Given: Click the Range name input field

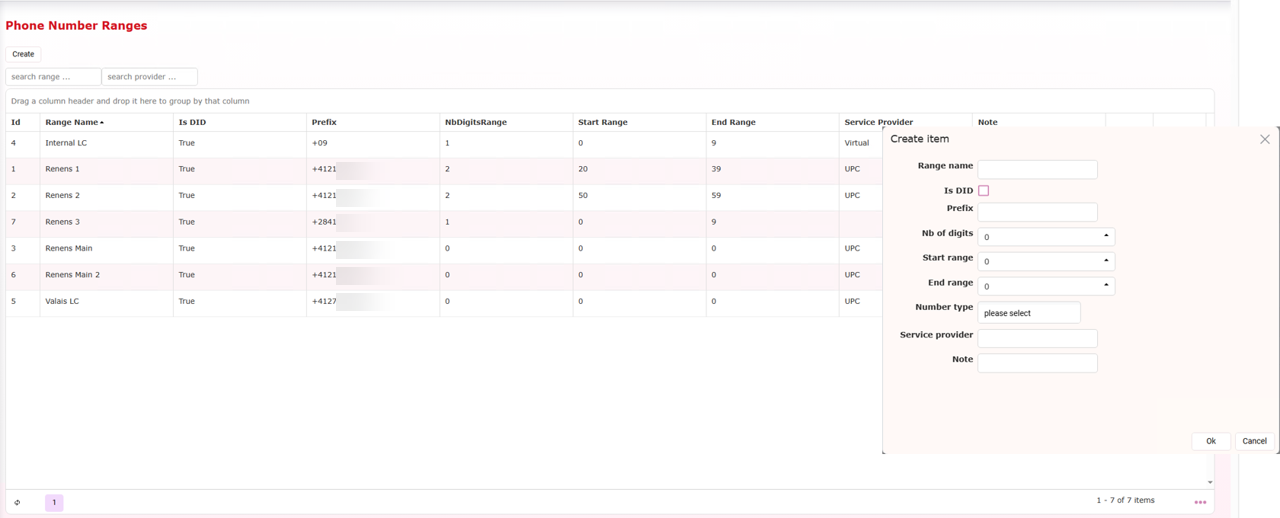Looking at the screenshot, I should click(x=1037, y=170).
